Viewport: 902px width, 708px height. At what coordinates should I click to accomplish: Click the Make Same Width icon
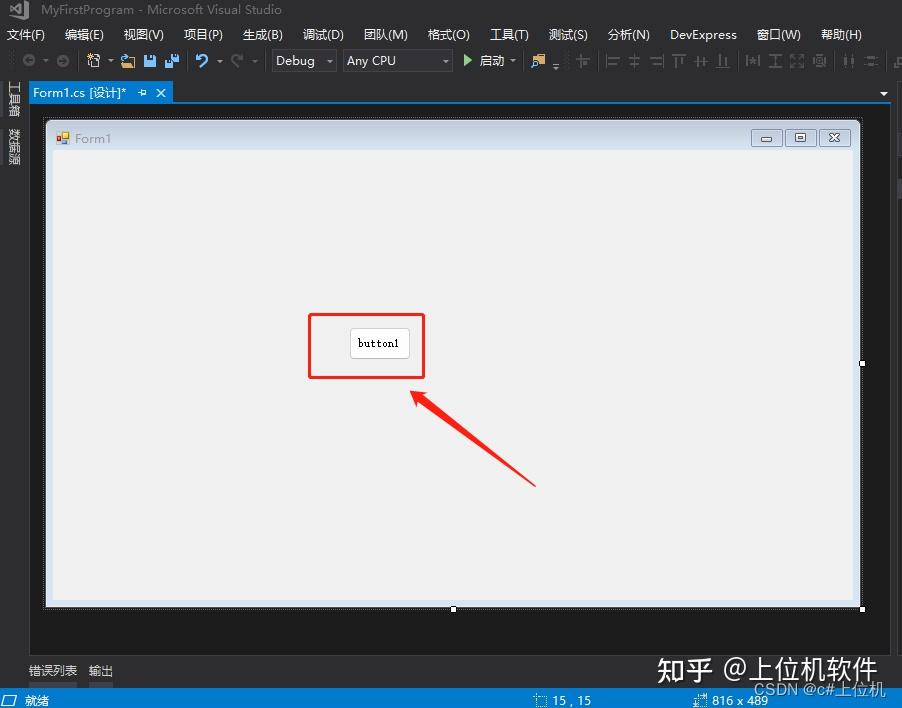(x=753, y=60)
